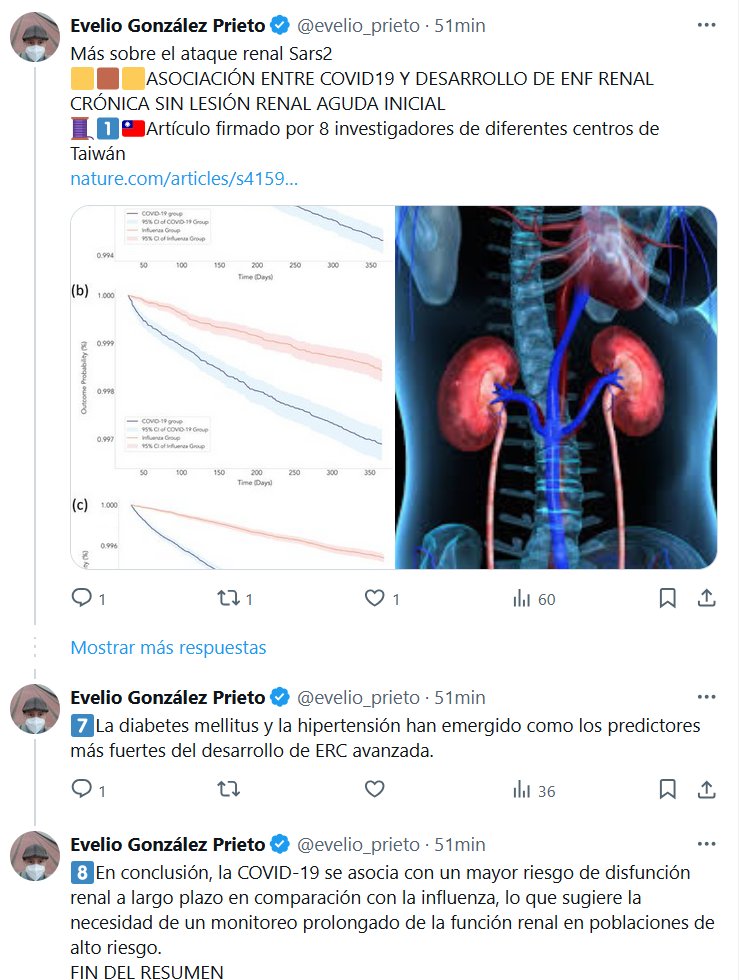This screenshot has height=980, width=740.
Task: Open more options for the first tweet
Action: pyautogui.click(x=706, y=26)
